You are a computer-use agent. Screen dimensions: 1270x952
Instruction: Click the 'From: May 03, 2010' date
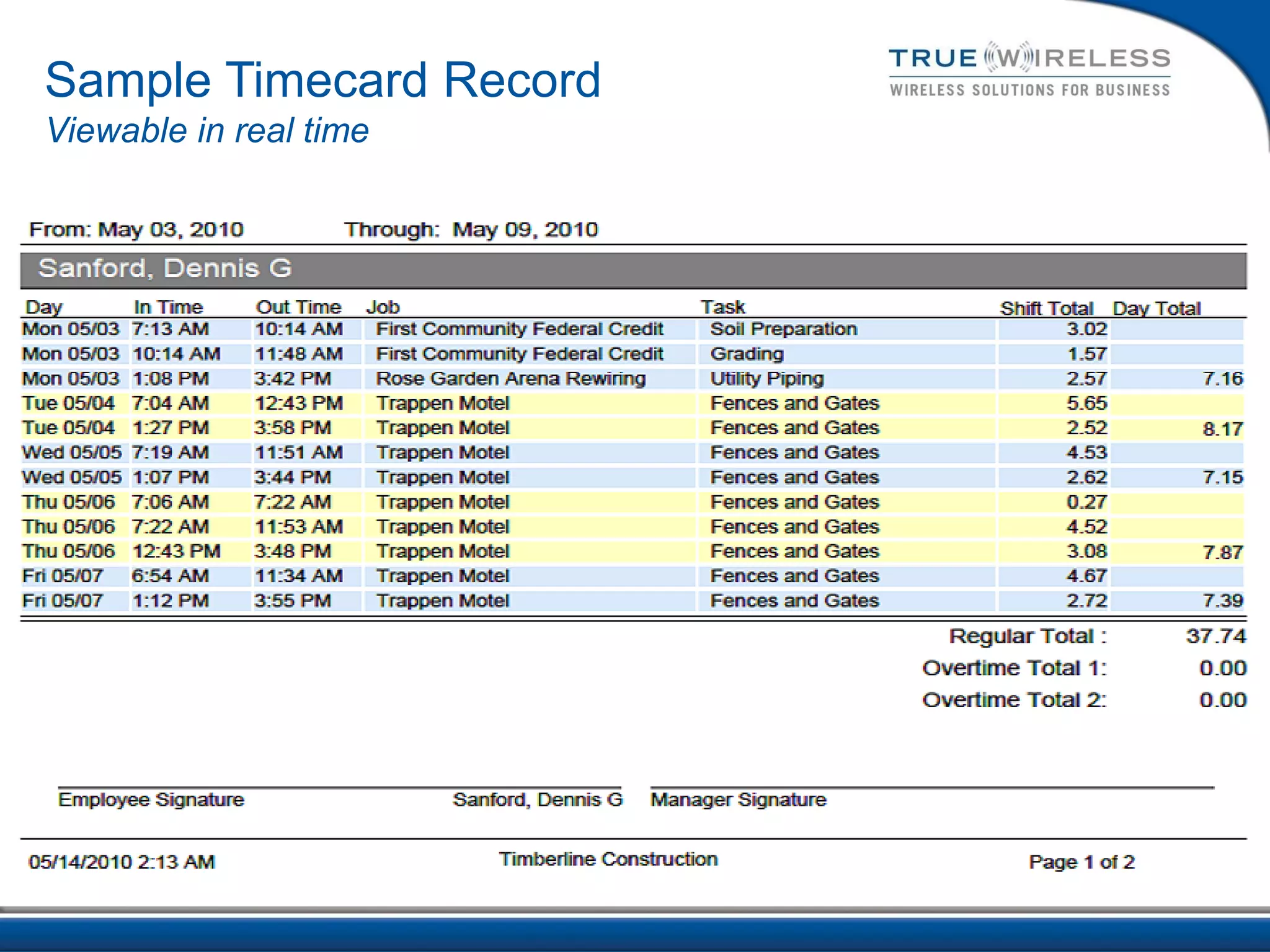136,229
